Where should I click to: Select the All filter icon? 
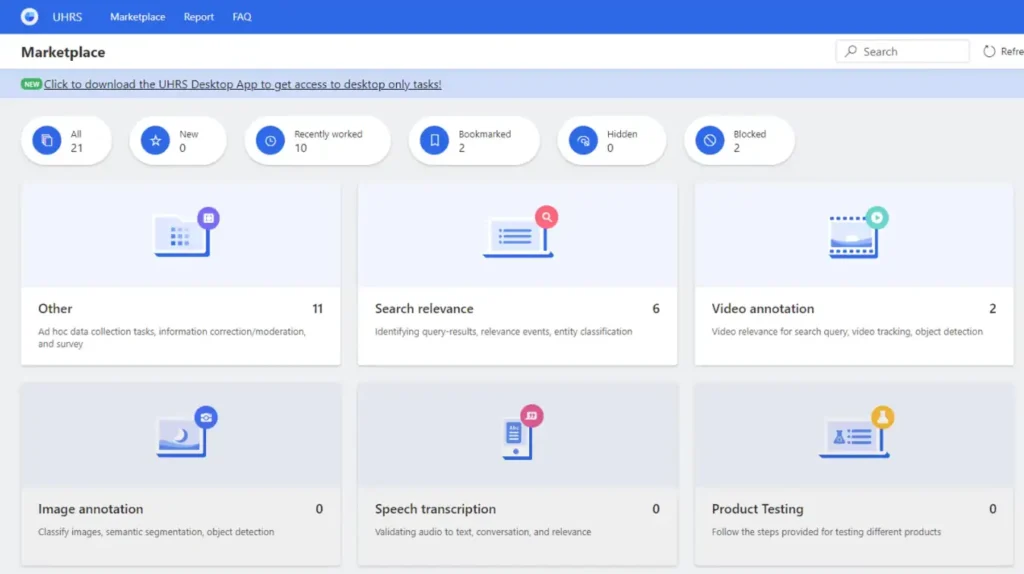point(47,140)
